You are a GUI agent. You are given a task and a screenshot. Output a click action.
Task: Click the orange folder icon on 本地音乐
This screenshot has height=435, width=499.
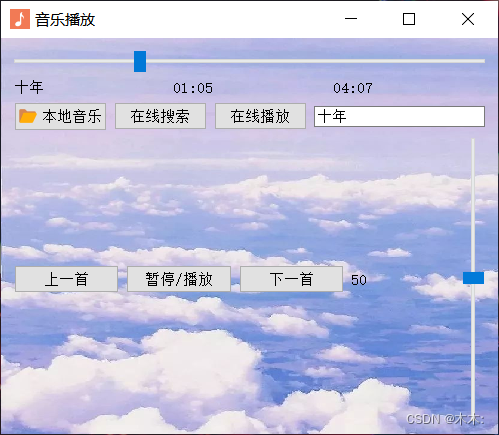[x=27, y=116]
